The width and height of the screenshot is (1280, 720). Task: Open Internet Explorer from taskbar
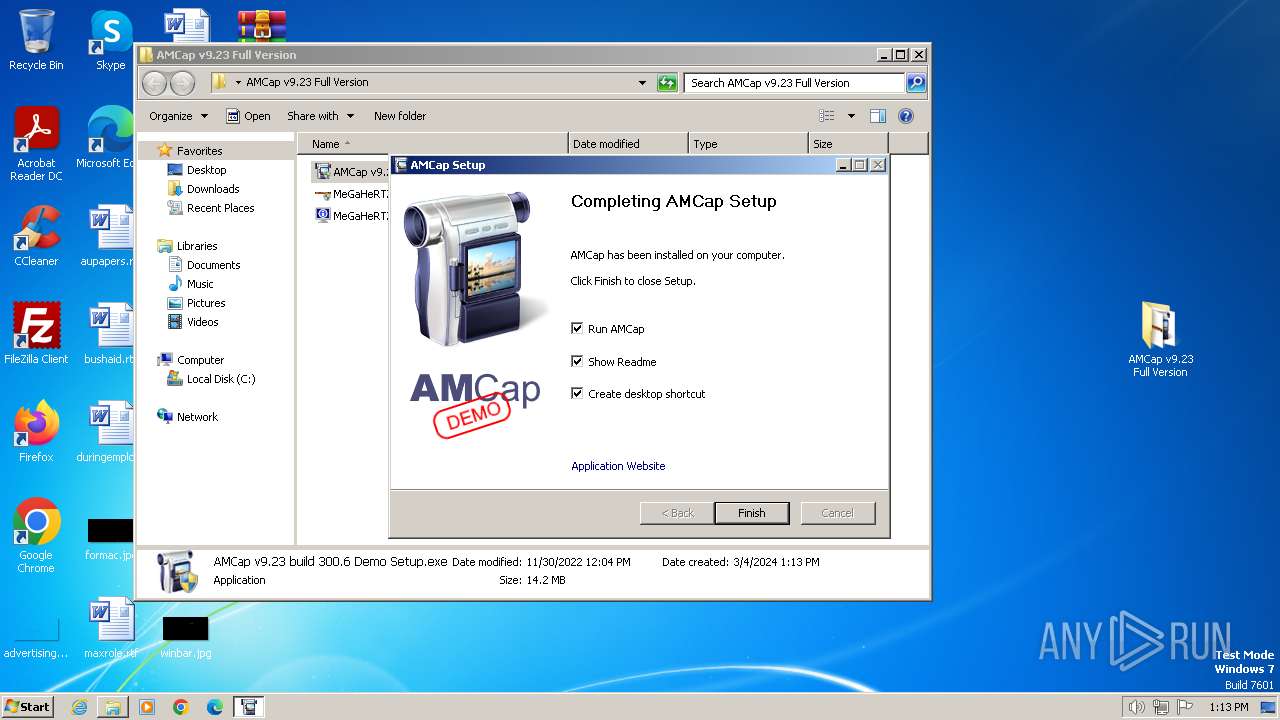(x=79, y=707)
